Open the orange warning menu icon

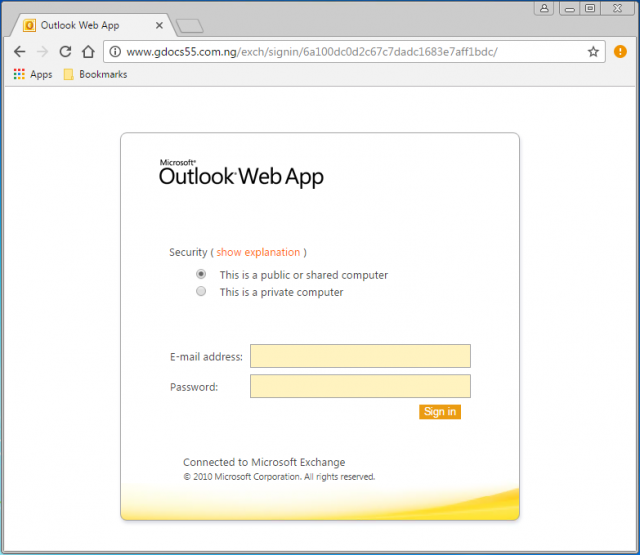[620, 51]
